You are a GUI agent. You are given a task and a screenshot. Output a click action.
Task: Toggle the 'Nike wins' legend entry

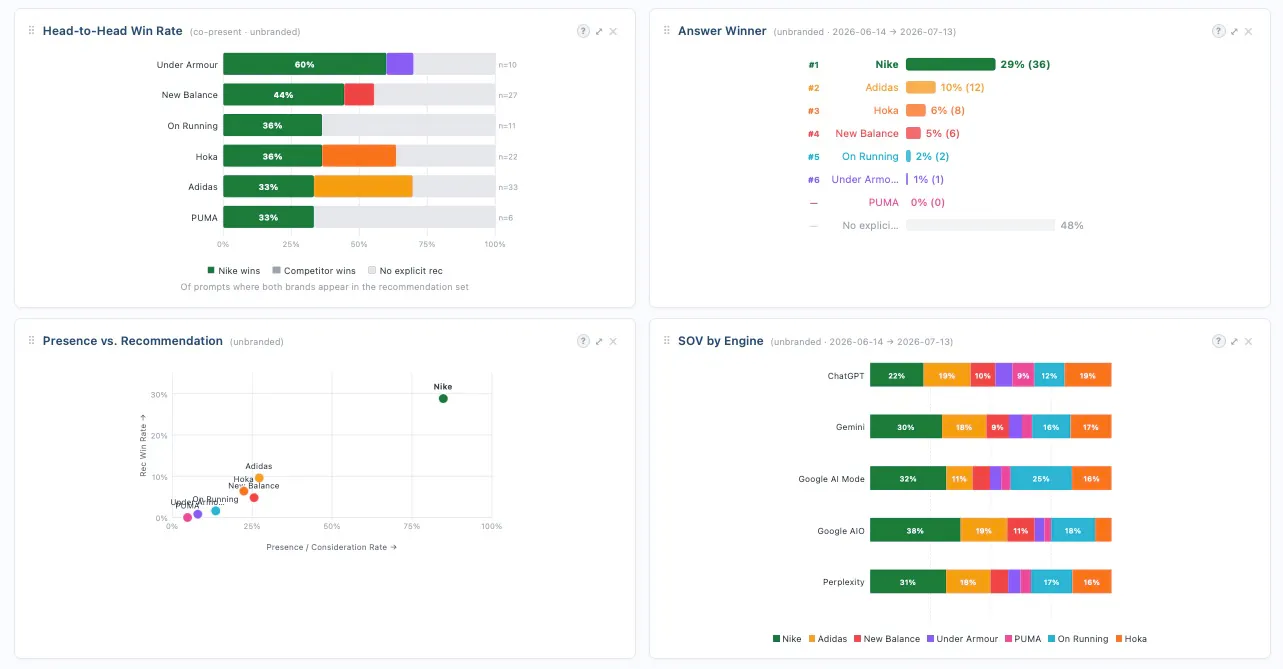tap(233, 270)
